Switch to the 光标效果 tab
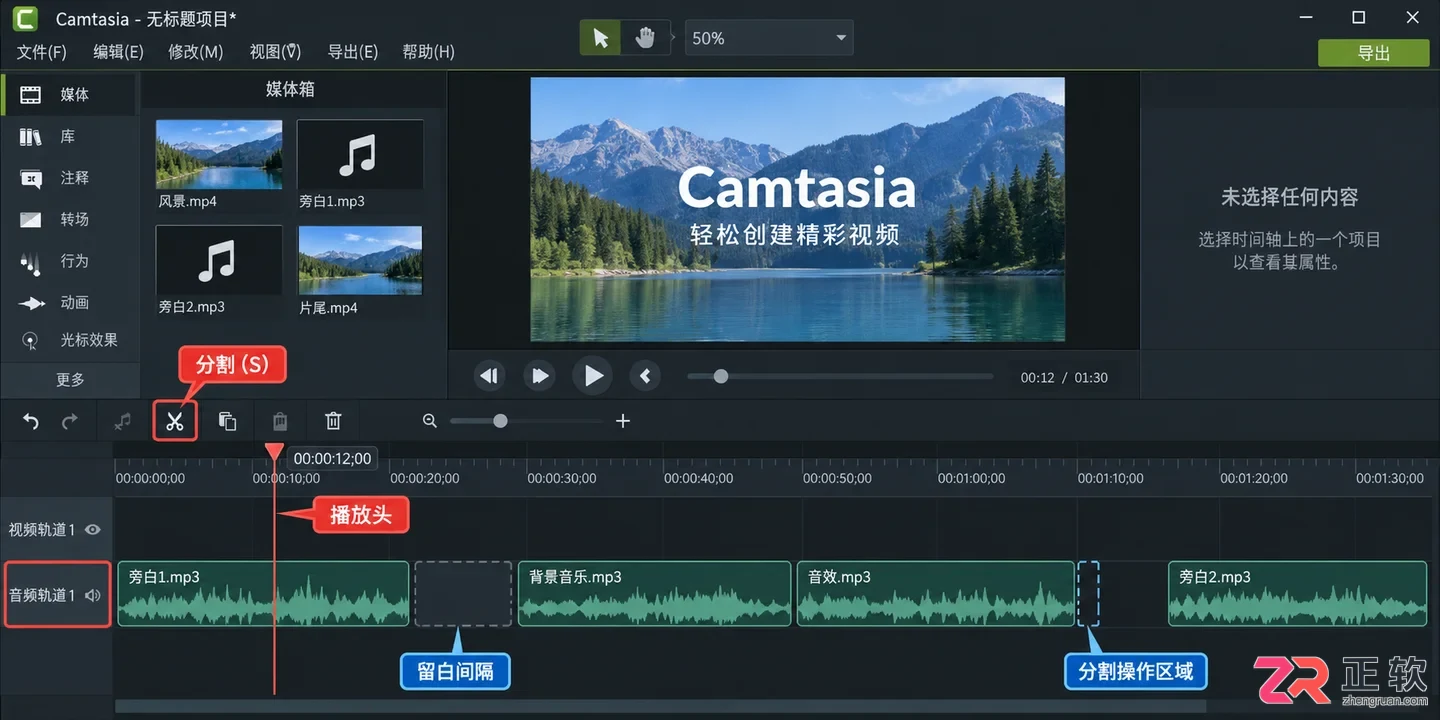Screen dimensions: 1440x720 point(70,340)
